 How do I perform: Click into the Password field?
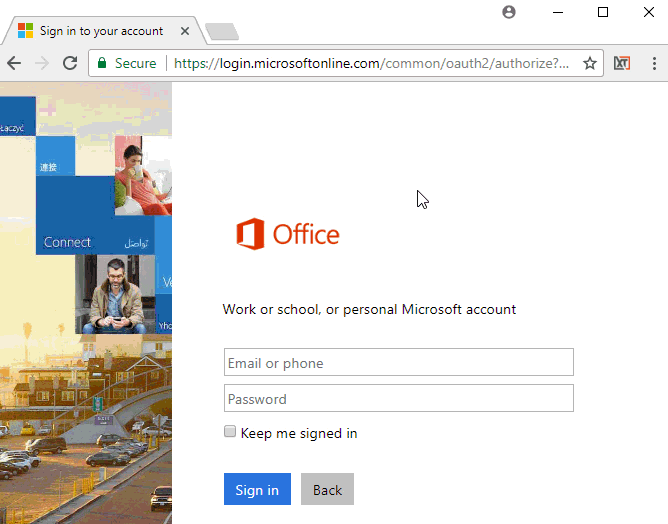(x=398, y=398)
